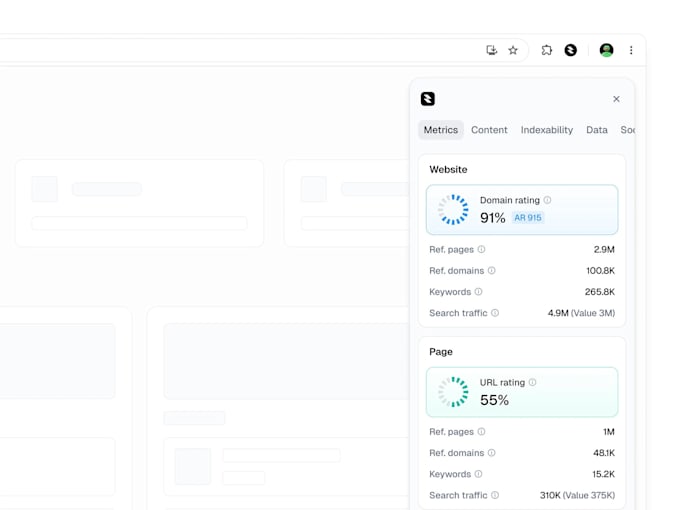Click the info icon beside Page Ref. pages
680x510 pixels.
coord(481,432)
